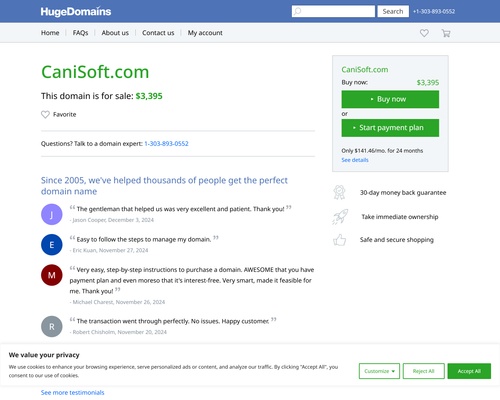Open My account
The image size is (500, 400).
[205, 33]
